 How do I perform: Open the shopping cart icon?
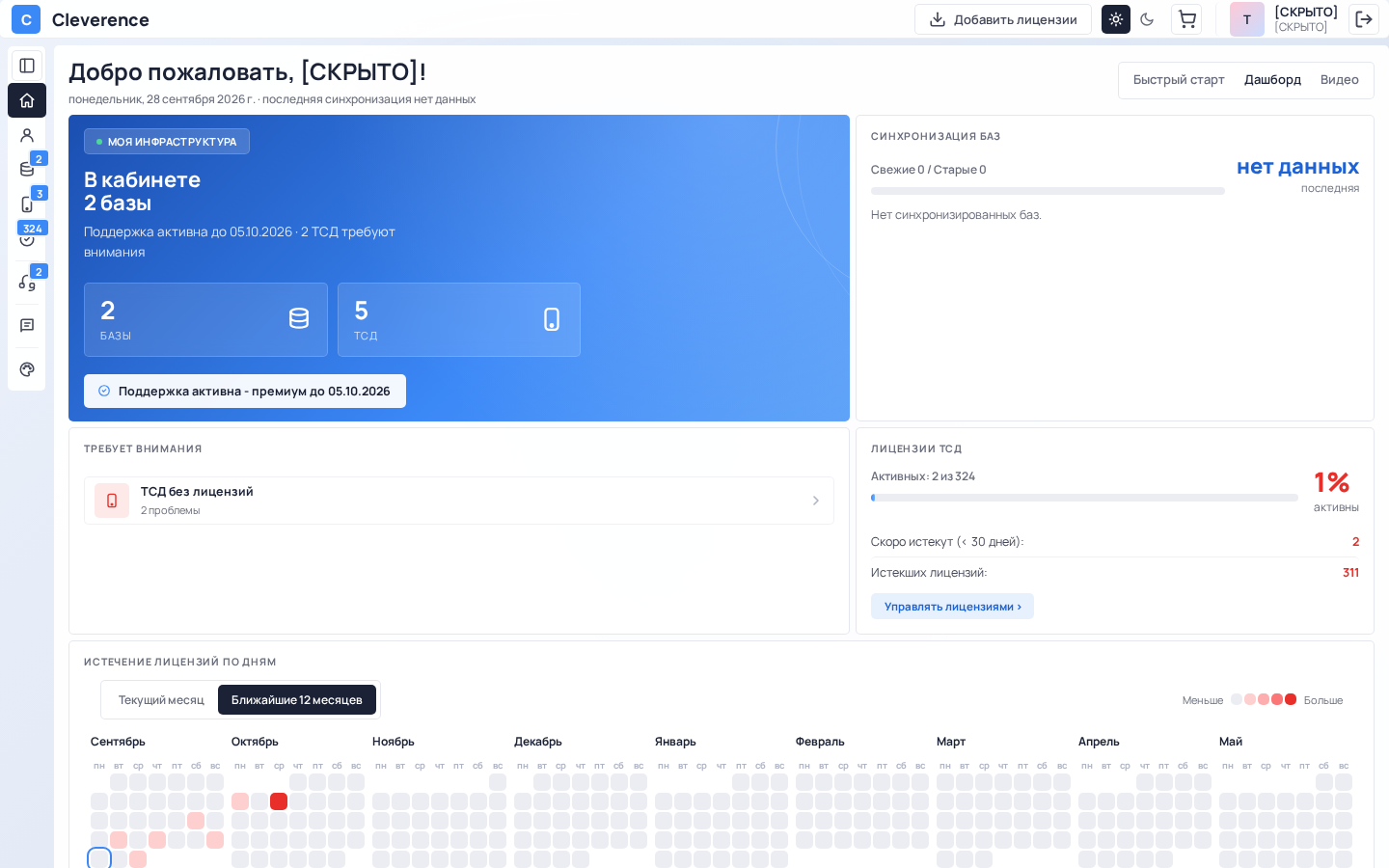coord(1186,19)
